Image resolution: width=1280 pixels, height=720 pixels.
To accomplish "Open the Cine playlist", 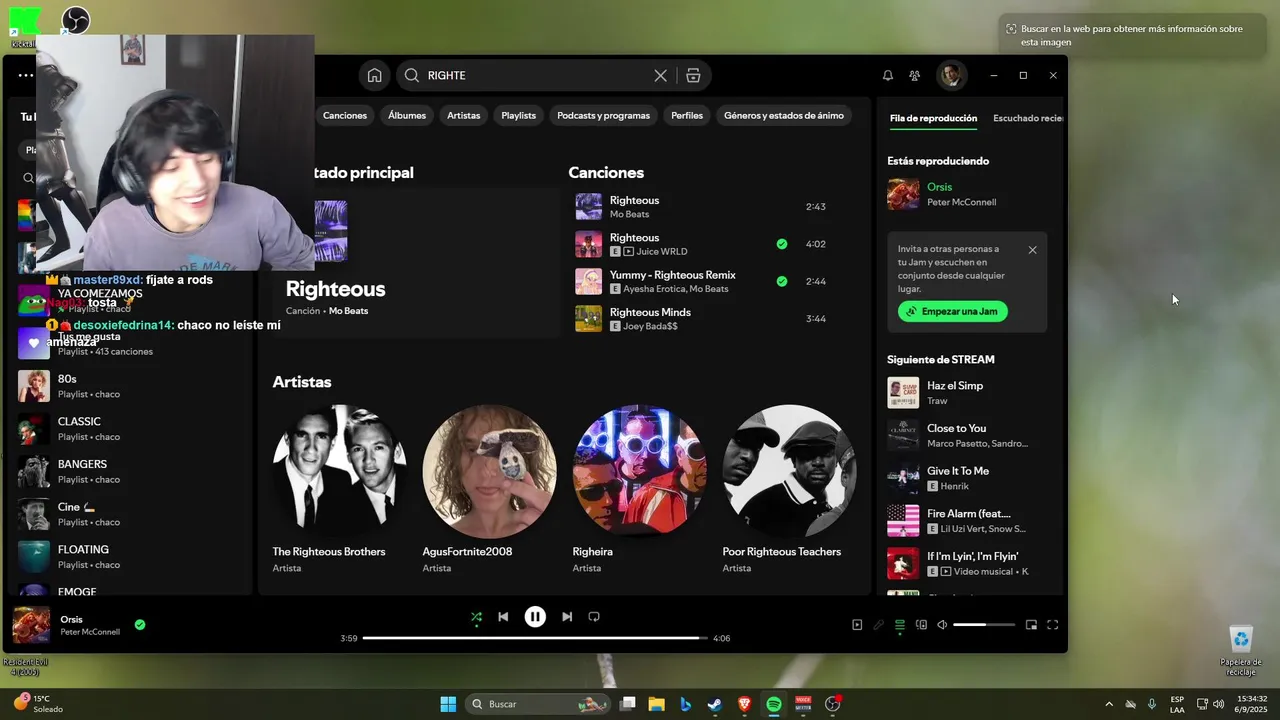I will pos(132,514).
